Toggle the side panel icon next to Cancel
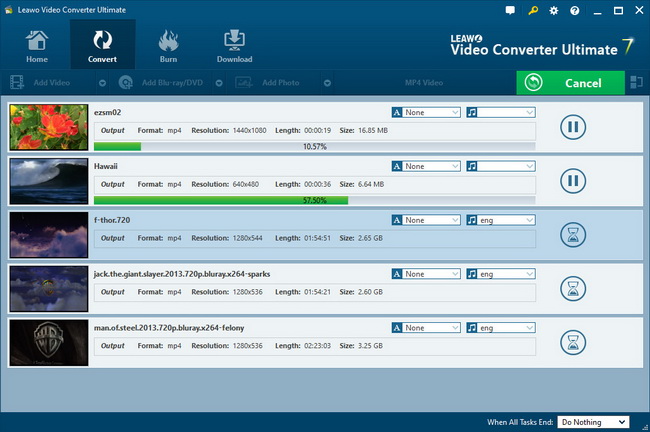Viewport: 650px width, 432px height. pyautogui.click(x=636, y=83)
